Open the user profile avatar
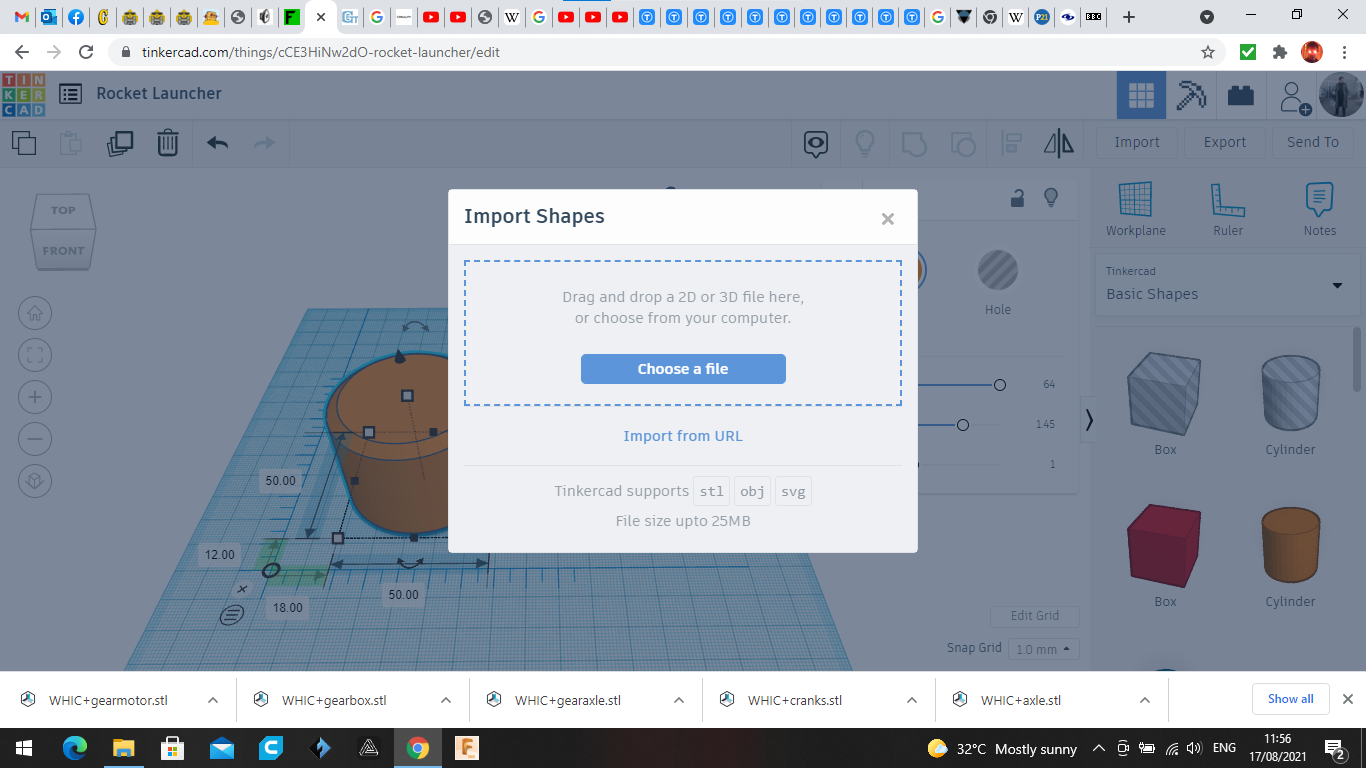The height and width of the screenshot is (768, 1366). (1341, 95)
